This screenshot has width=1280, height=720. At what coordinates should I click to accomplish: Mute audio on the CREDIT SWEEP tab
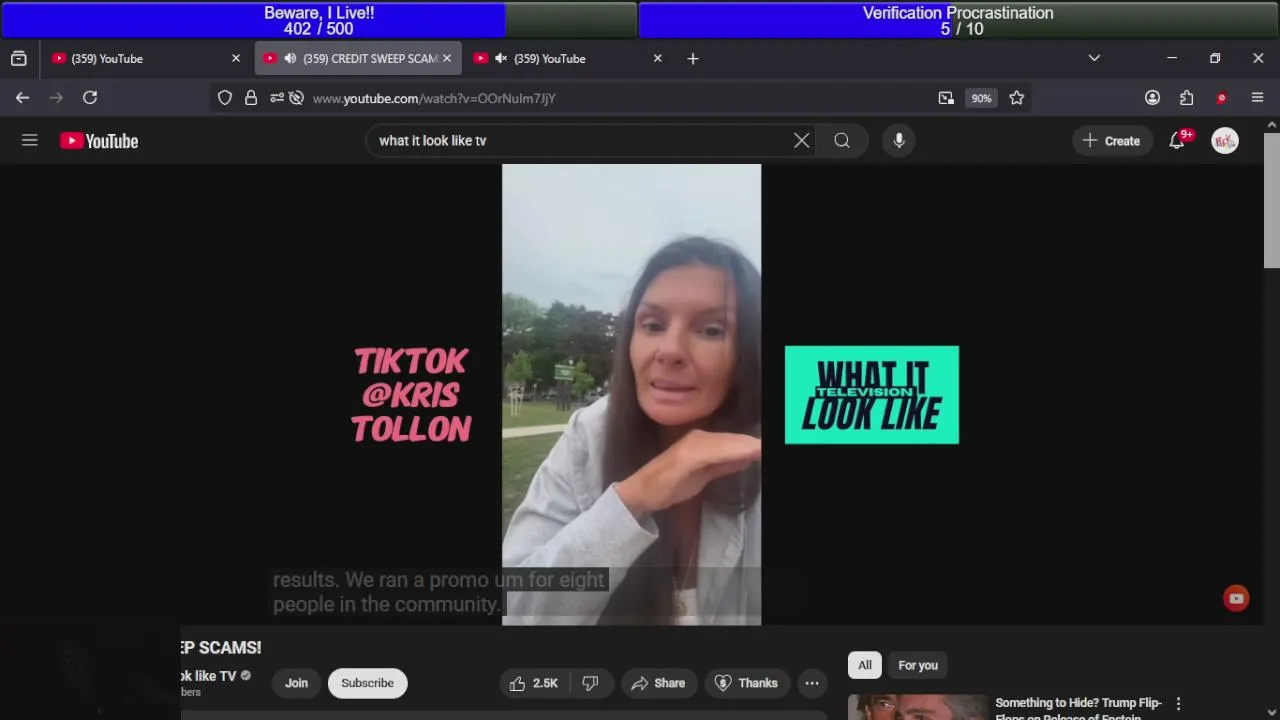pos(290,59)
